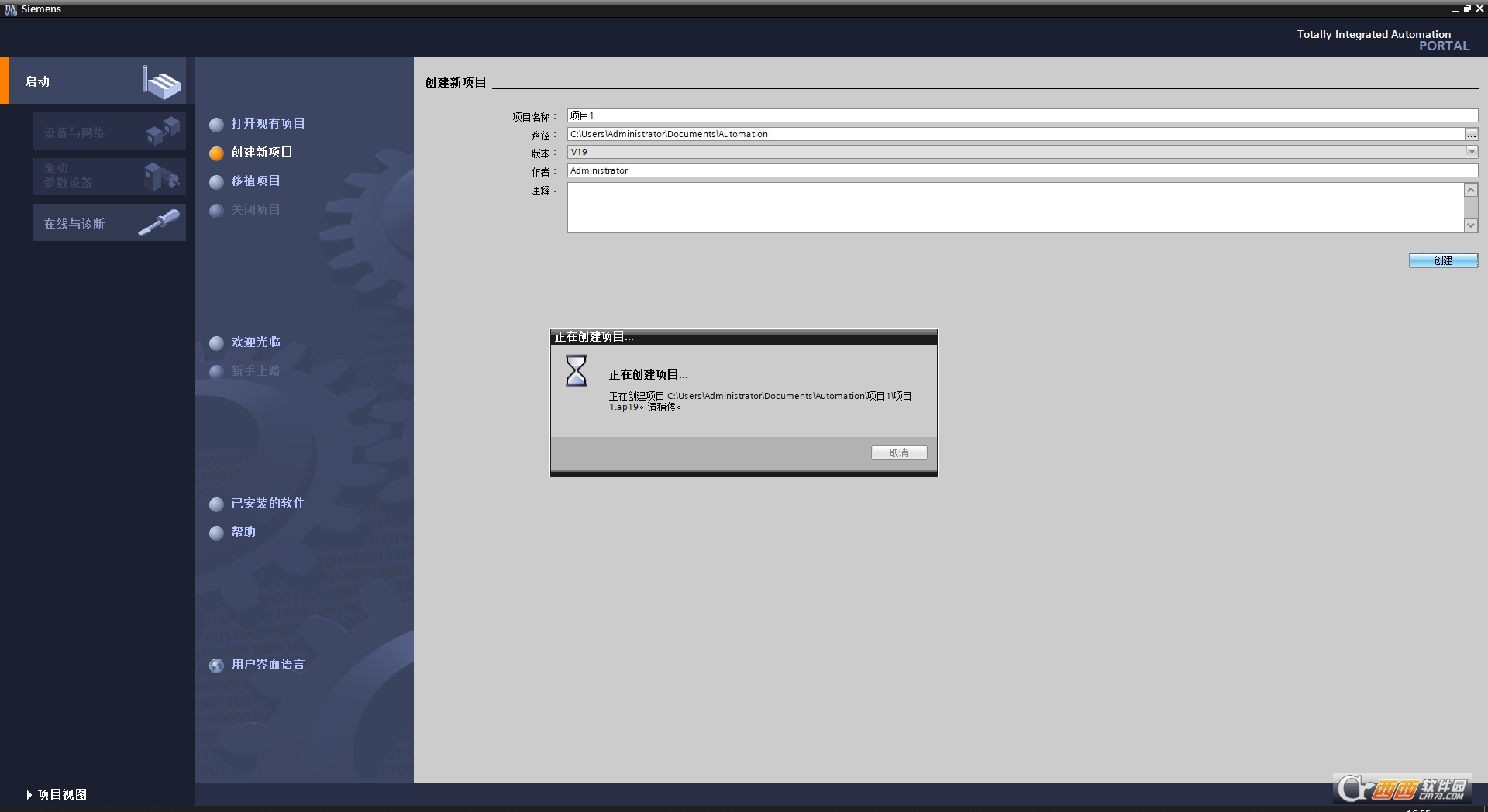Click the bullet icon next to 欢迎光临
Screen dimensions: 1488x812
point(216,342)
